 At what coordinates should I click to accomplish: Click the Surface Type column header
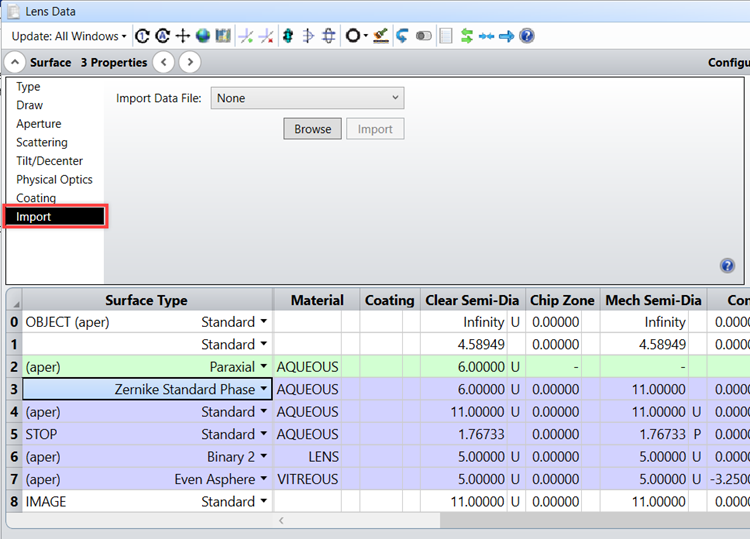147,300
